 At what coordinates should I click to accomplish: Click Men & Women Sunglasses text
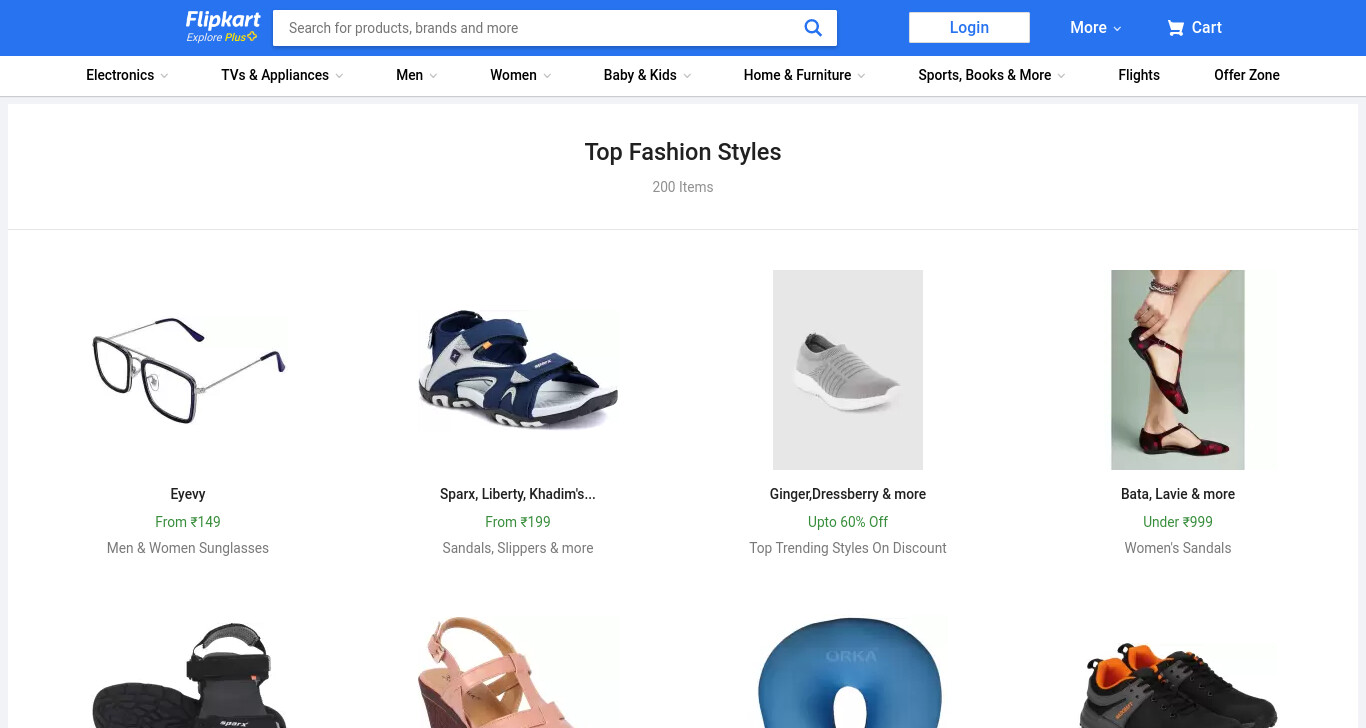click(188, 548)
